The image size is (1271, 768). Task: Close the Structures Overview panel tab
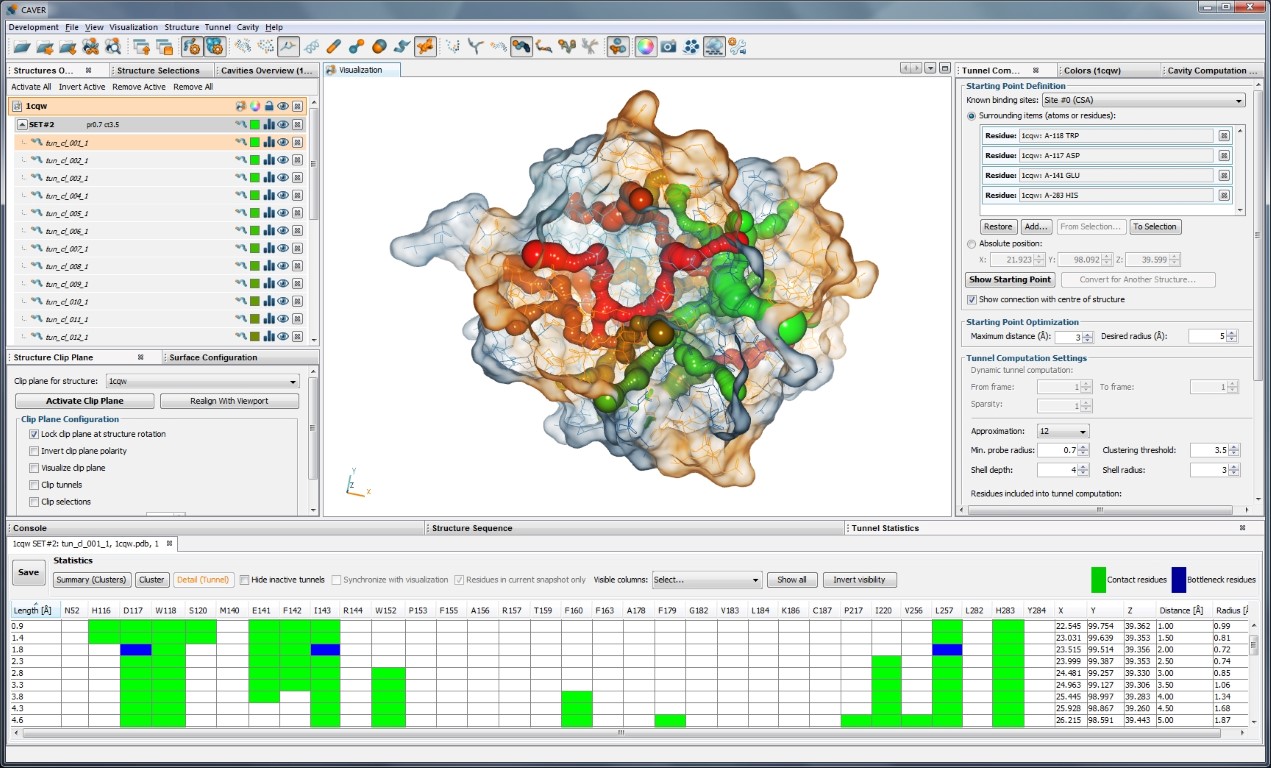coord(89,71)
